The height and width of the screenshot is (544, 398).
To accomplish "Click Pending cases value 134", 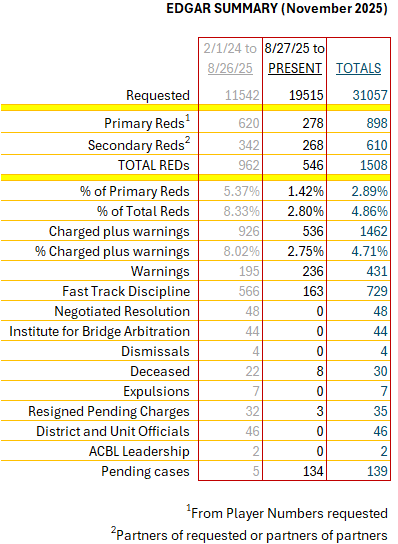I will (313, 471).
